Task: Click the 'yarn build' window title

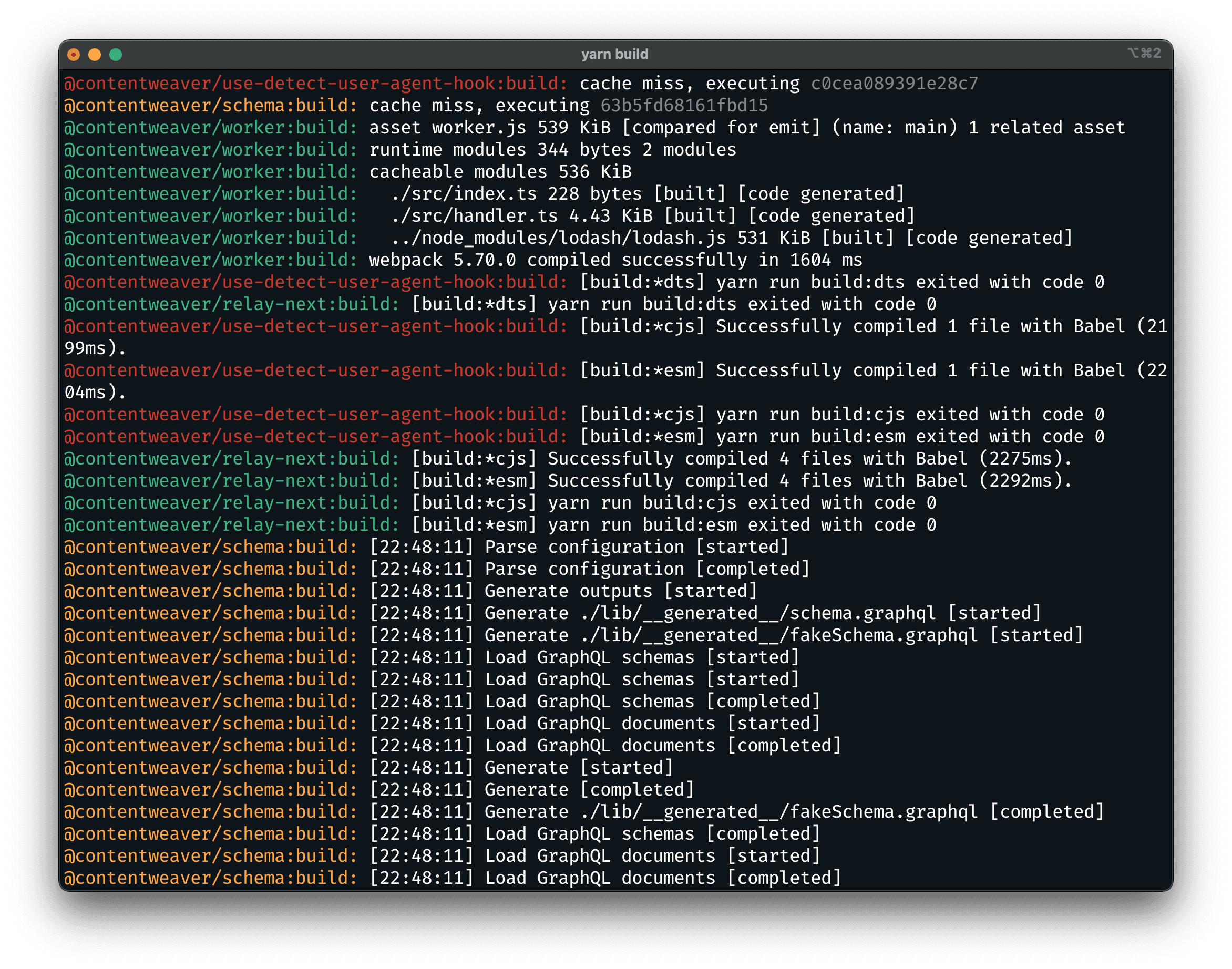Action: click(x=614, y=55)
